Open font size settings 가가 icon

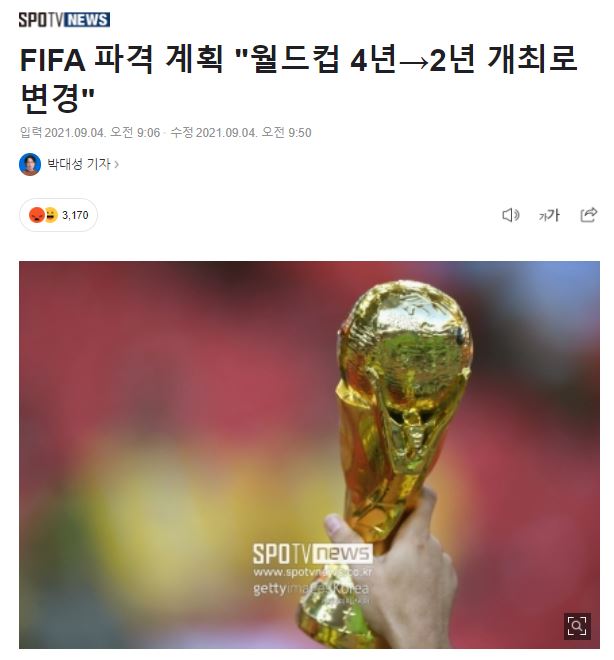[549, 216]
